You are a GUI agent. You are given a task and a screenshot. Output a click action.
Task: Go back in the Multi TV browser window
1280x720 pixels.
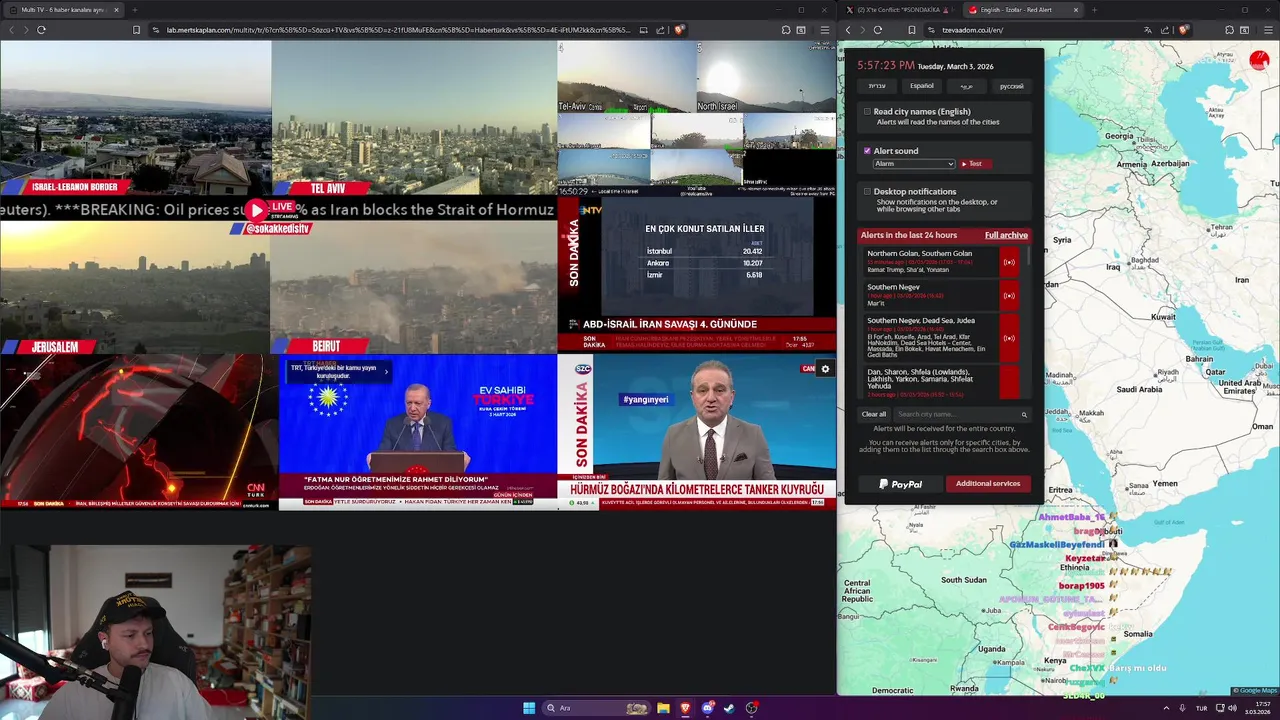pyautogui.click(x=11, y=30)
